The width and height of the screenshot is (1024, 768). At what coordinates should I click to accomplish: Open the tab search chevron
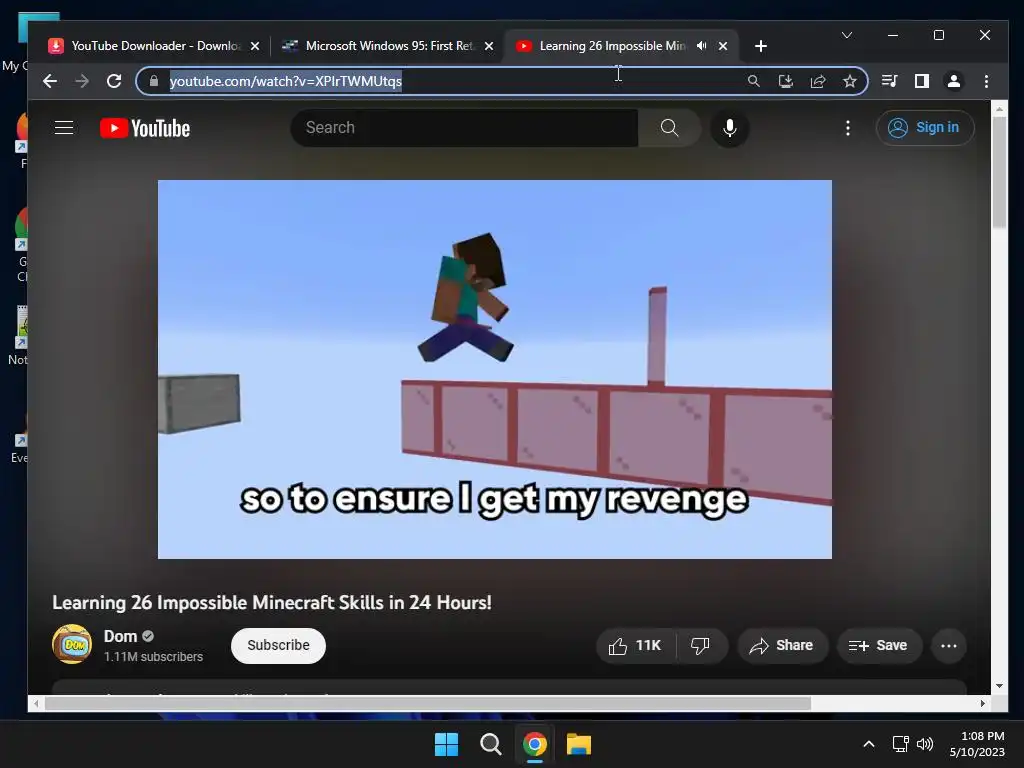pyautogui.click(x=847, y=35)
